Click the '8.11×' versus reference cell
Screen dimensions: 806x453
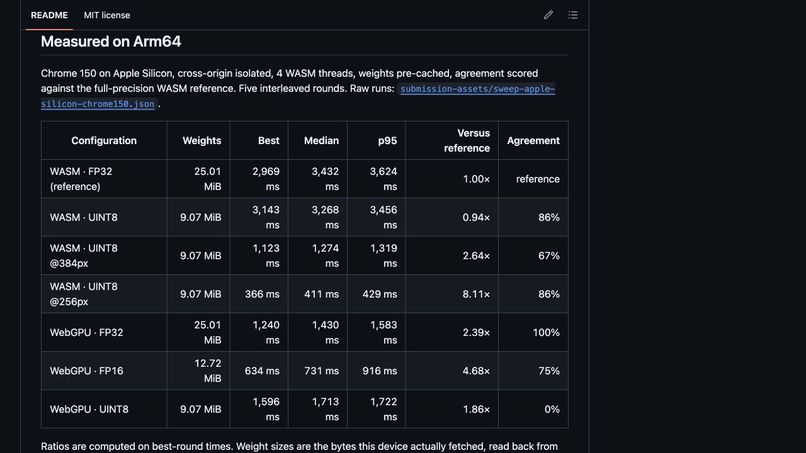coord(452,294)
